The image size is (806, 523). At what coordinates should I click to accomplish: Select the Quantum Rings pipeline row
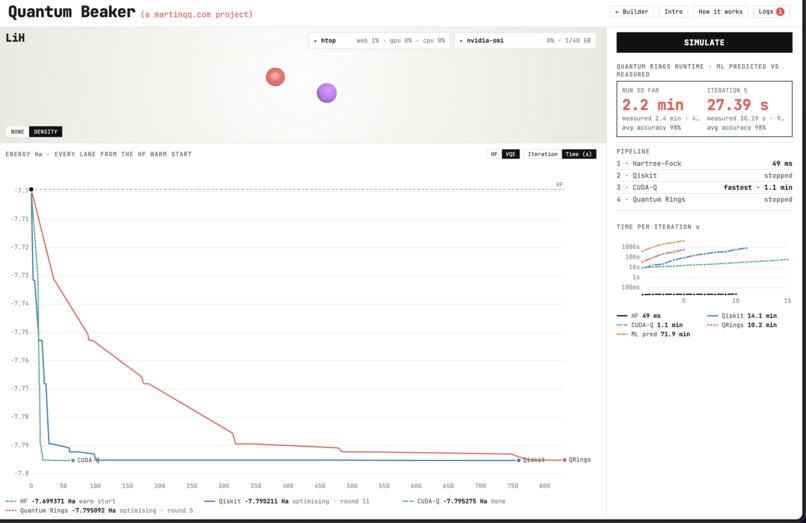pyautogui.click(x=704, y=199)
